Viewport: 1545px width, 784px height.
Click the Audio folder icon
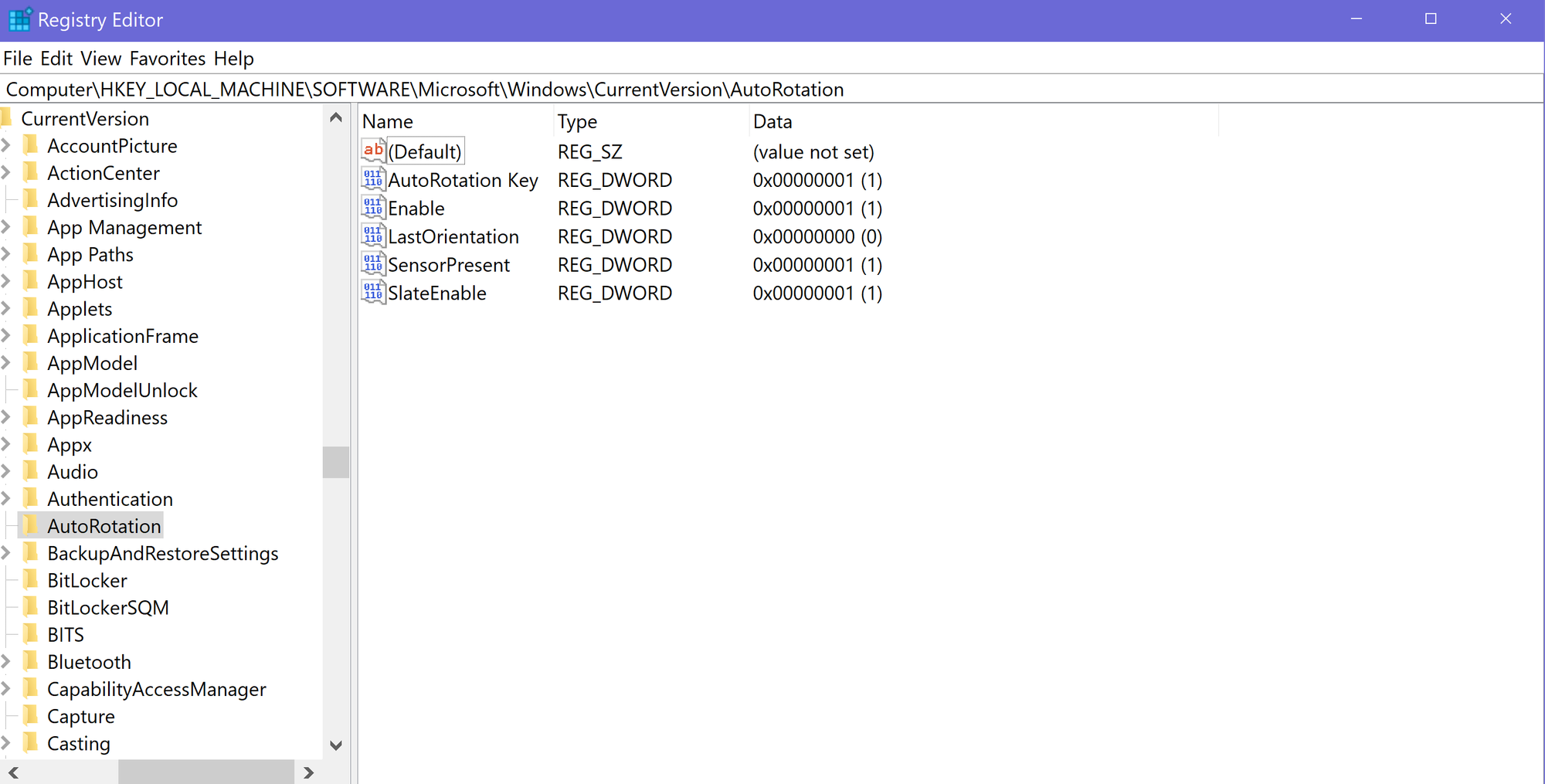pyautogui.click(x=31, y=471)
